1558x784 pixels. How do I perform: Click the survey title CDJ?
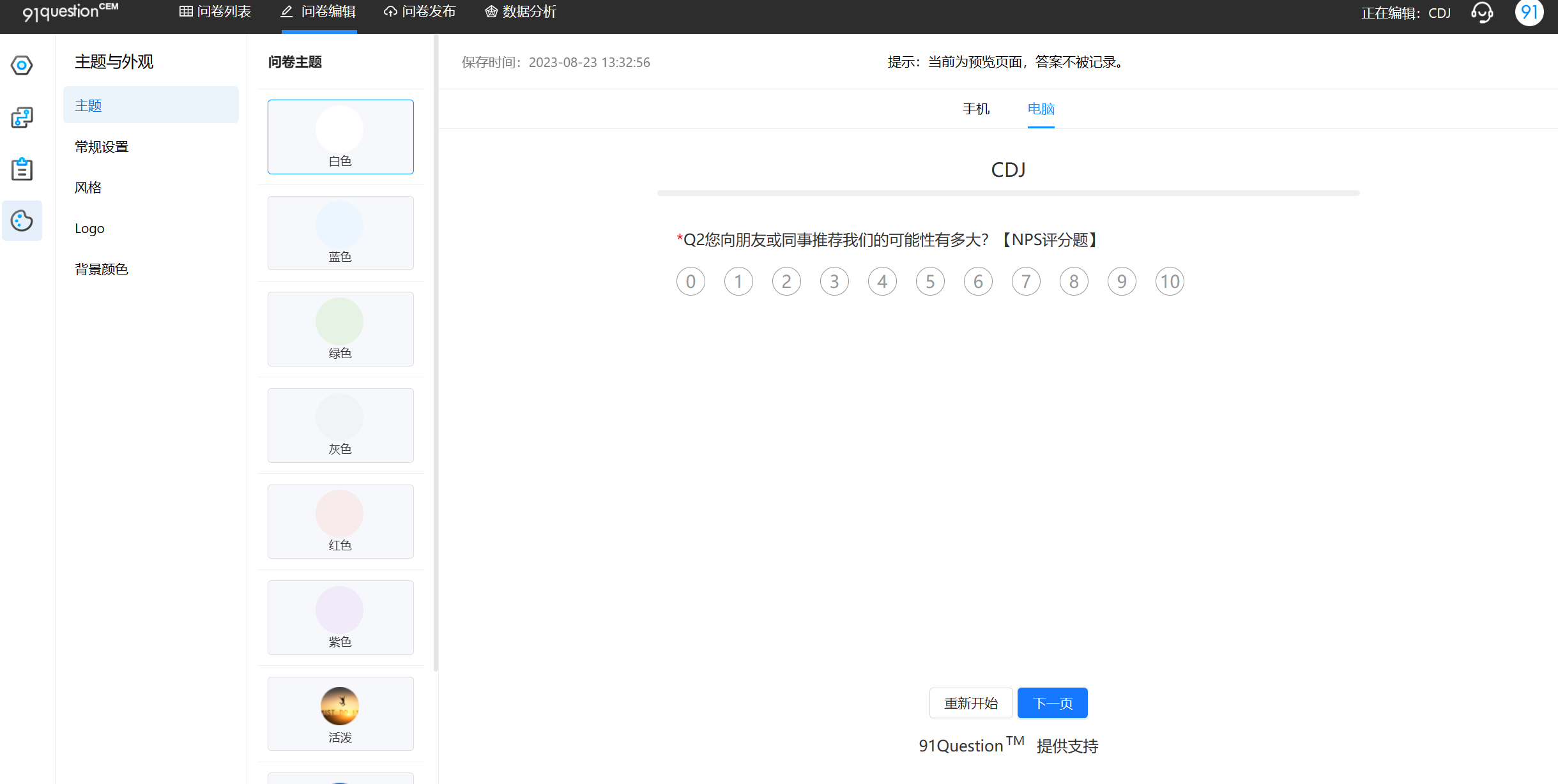(x=1008, y=170)
